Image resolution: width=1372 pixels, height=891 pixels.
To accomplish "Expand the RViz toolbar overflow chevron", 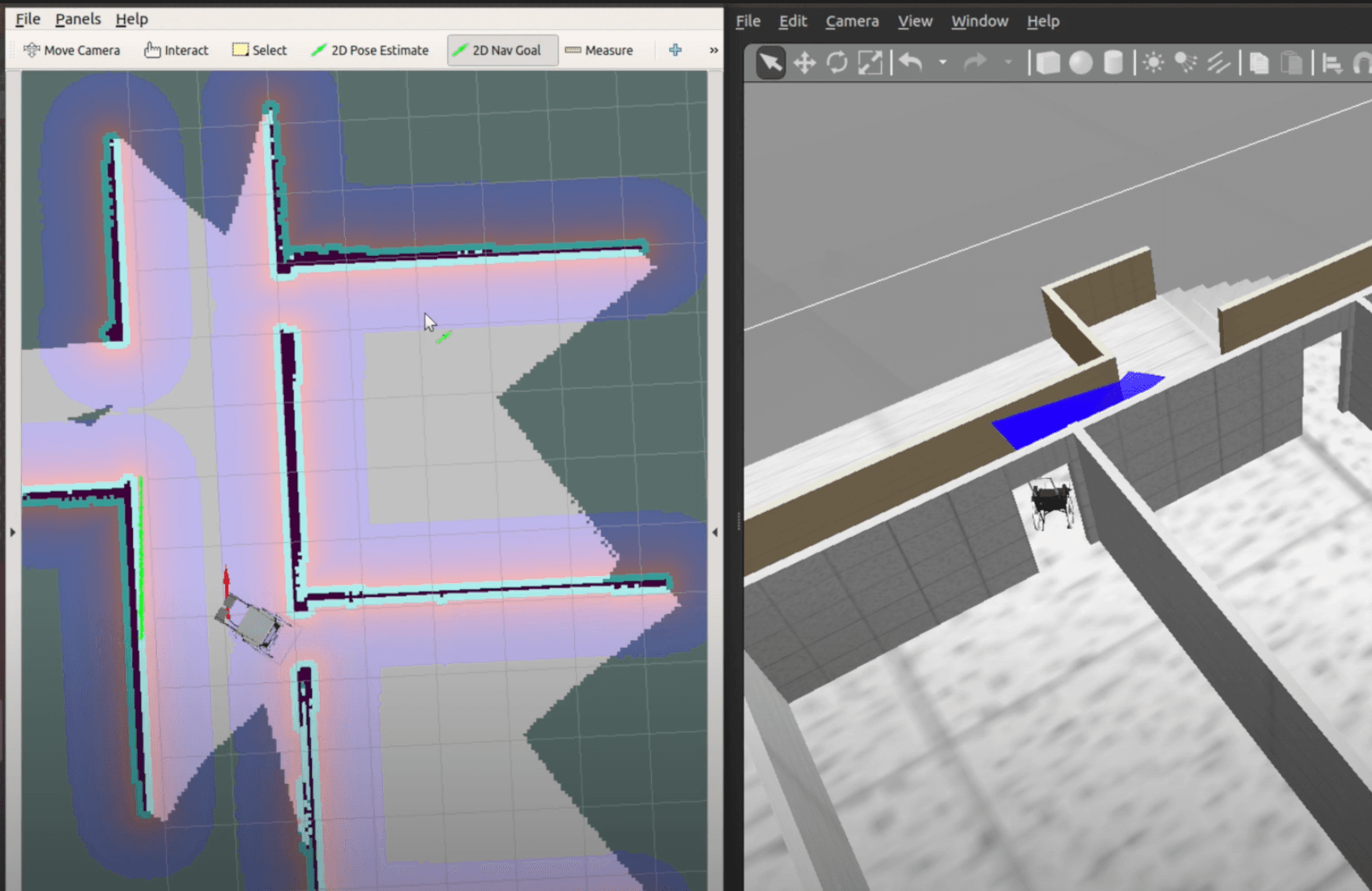I will pyautogui.click(x=714, y=50).
